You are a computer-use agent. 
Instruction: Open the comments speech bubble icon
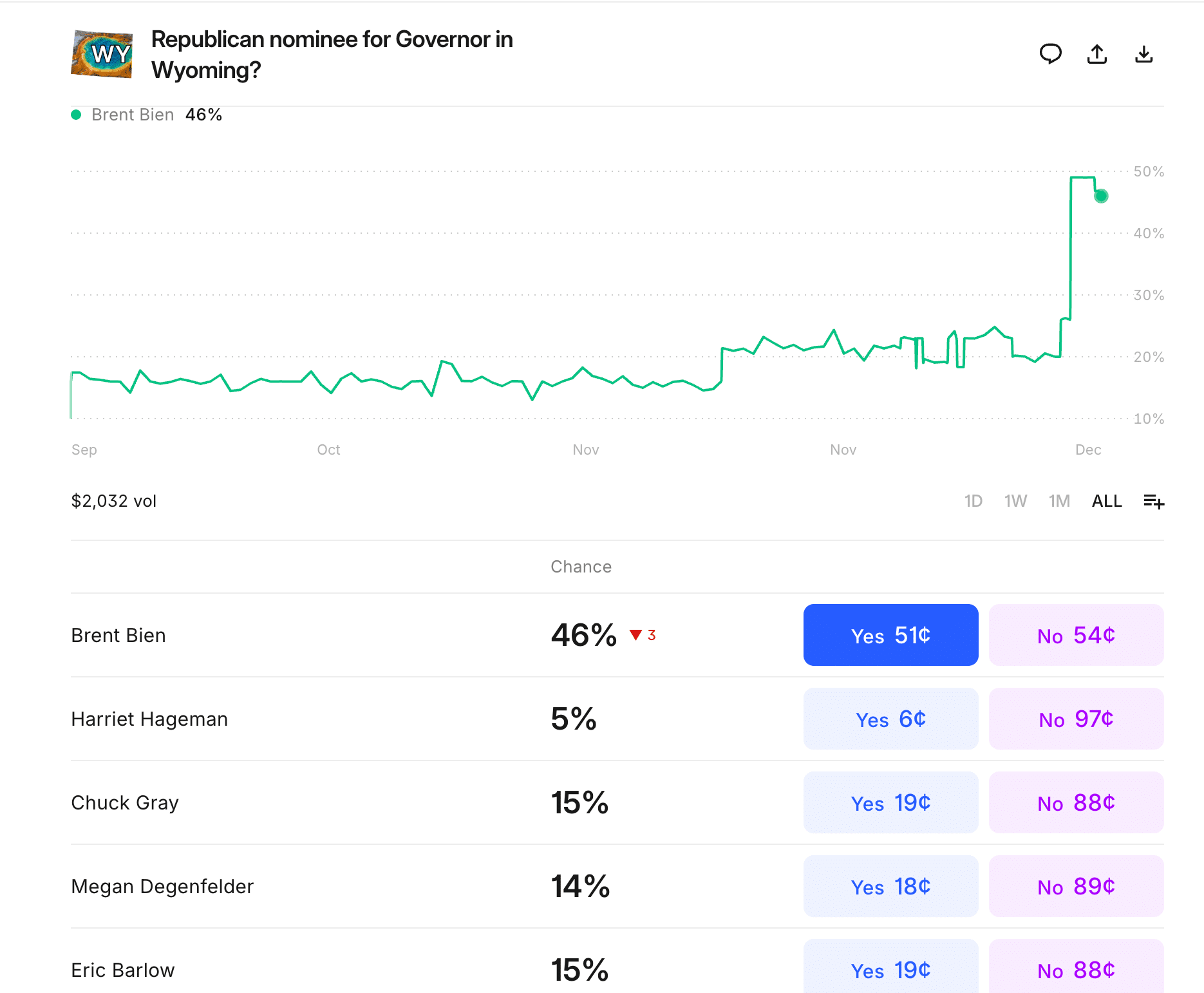pos(1050,54)
